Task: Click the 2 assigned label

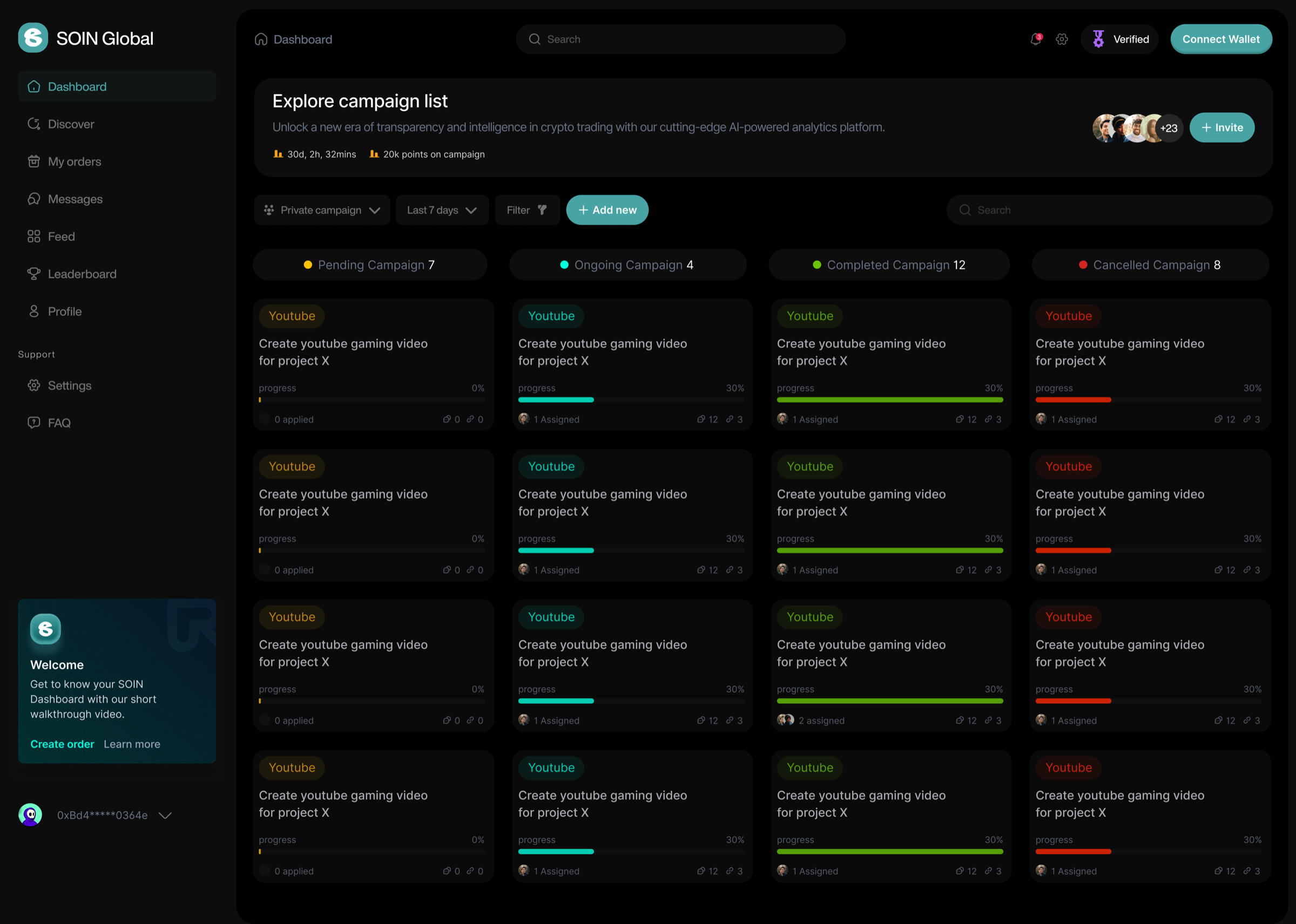Action: pos(821,721)
